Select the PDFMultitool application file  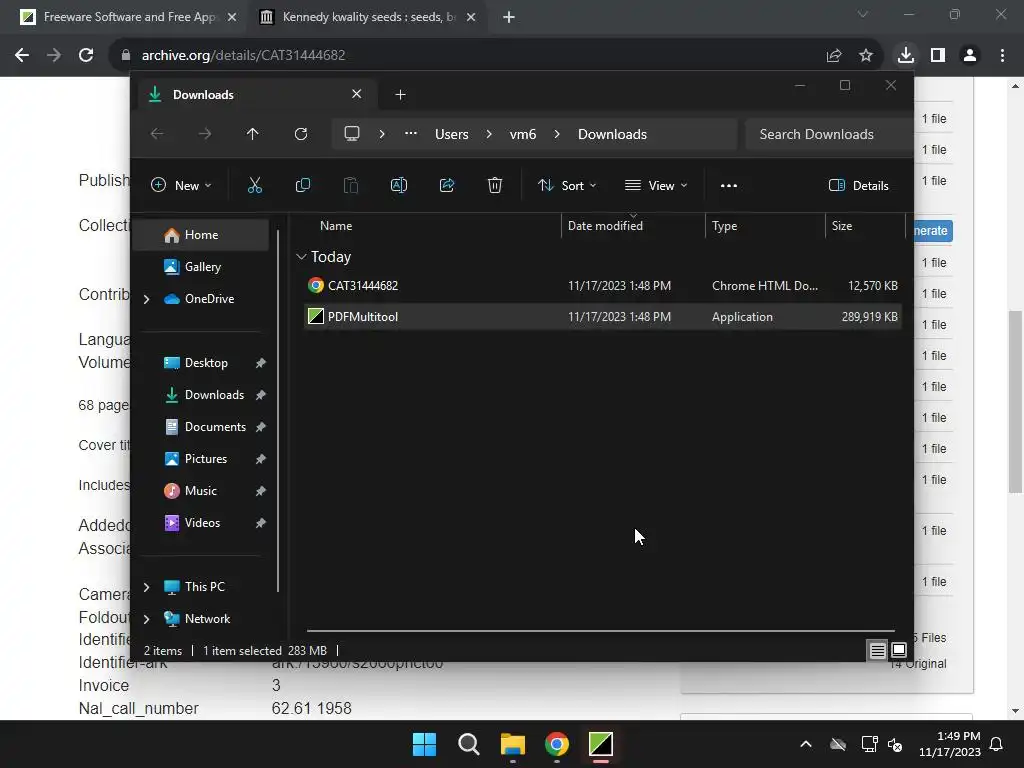click(x=603, y=317)
